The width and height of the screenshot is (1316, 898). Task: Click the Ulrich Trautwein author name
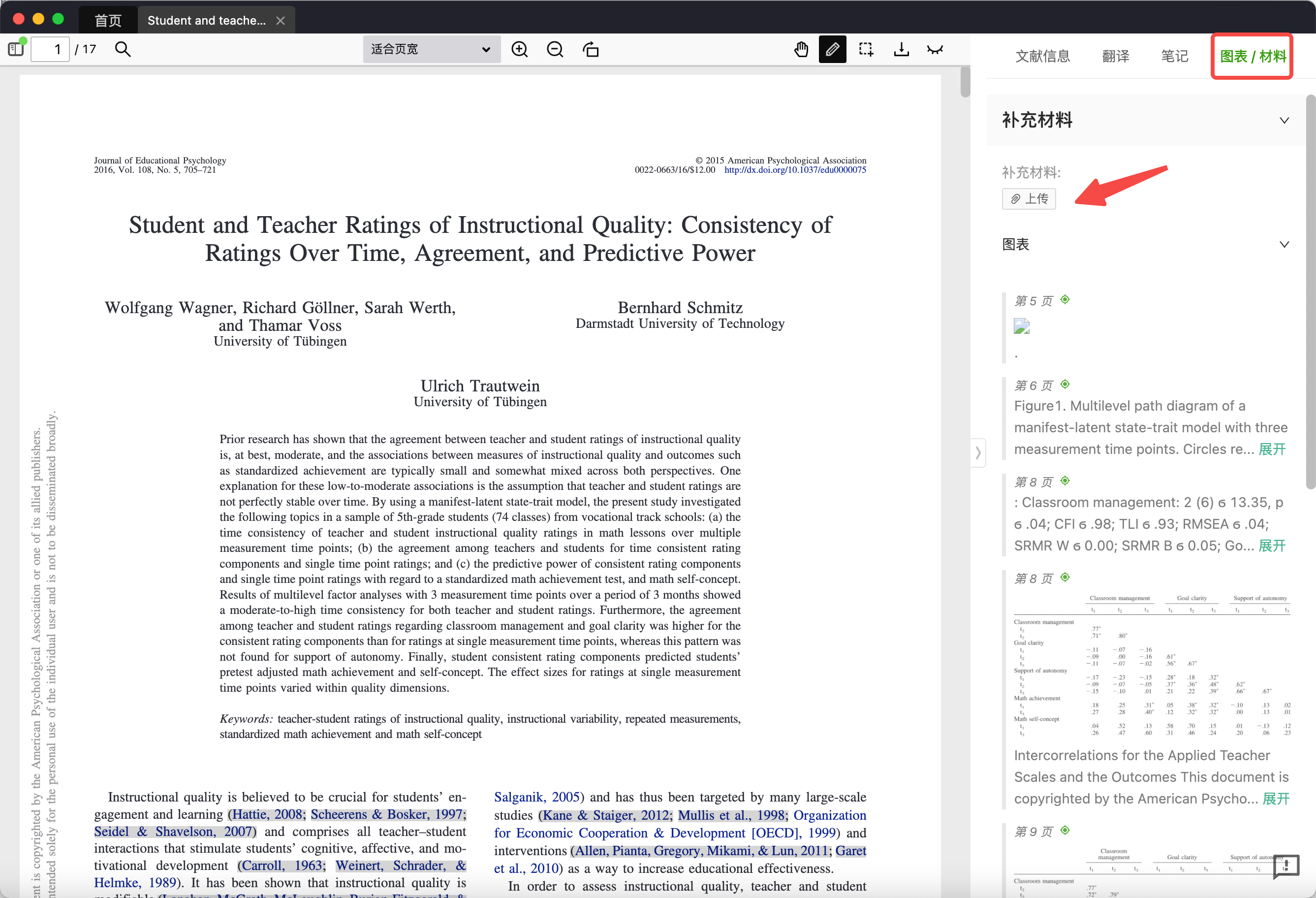coord(480,386)
